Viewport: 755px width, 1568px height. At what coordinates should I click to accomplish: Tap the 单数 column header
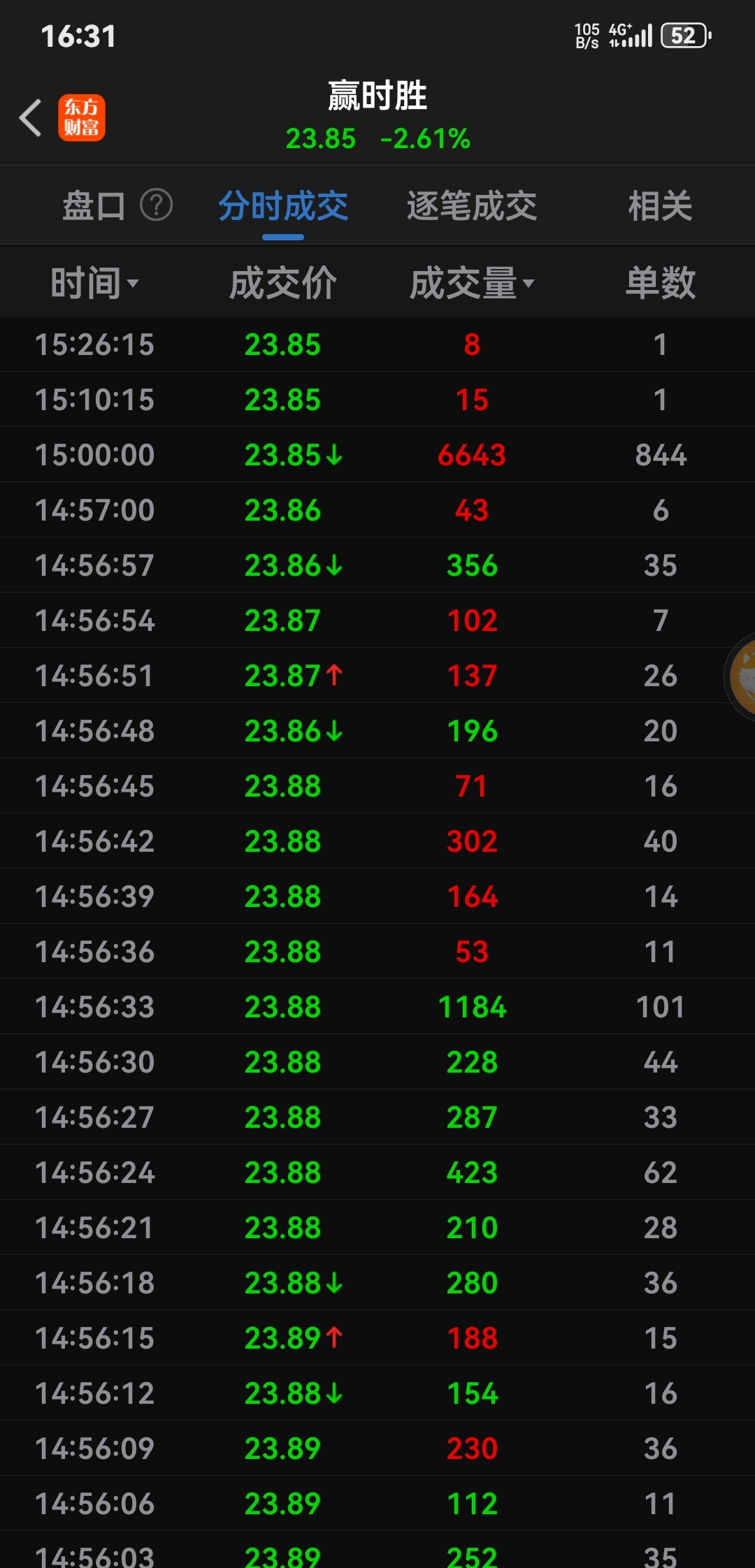pos(661,283)
